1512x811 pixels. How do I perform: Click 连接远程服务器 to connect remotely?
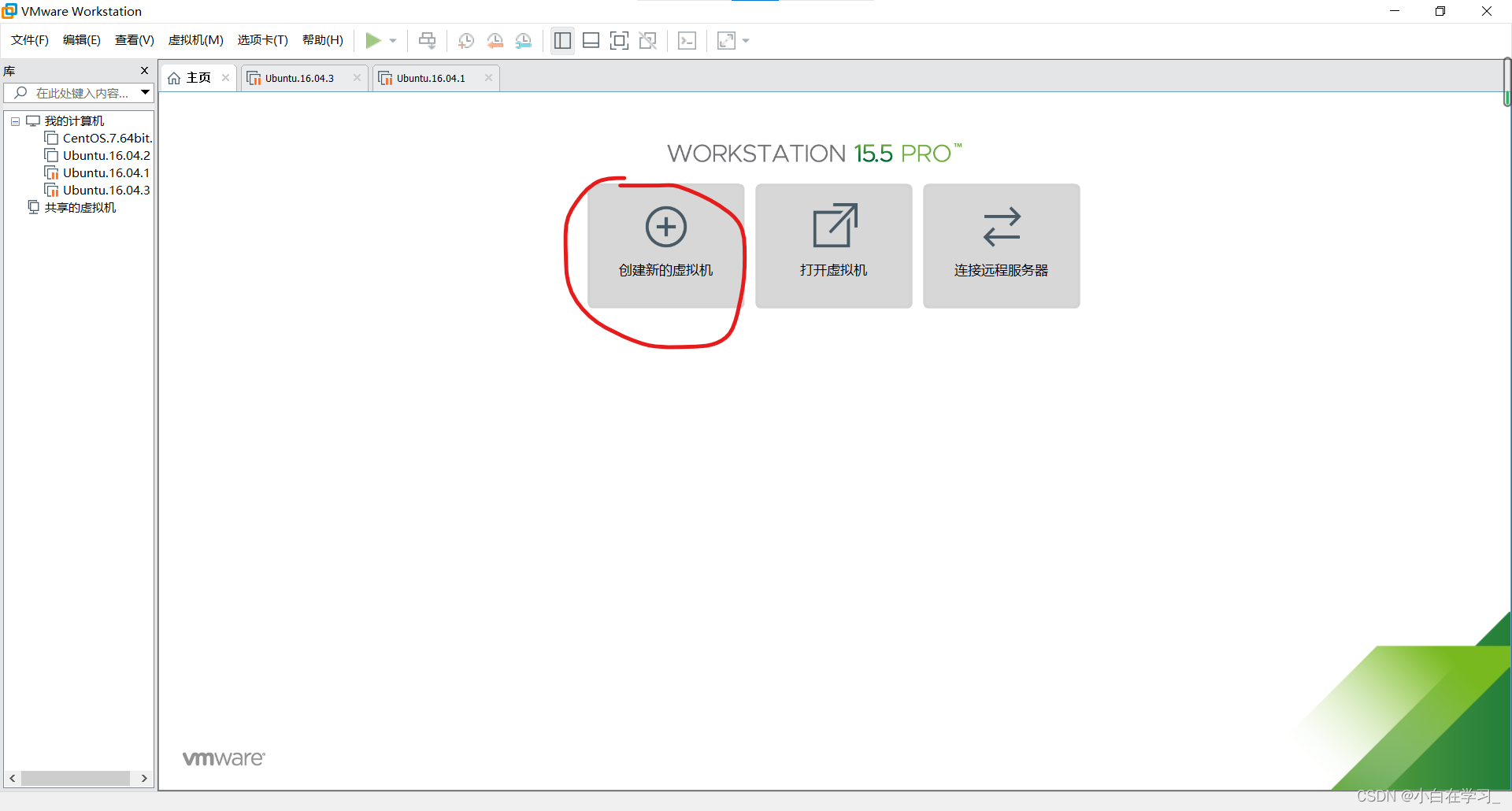[1000, 246]
